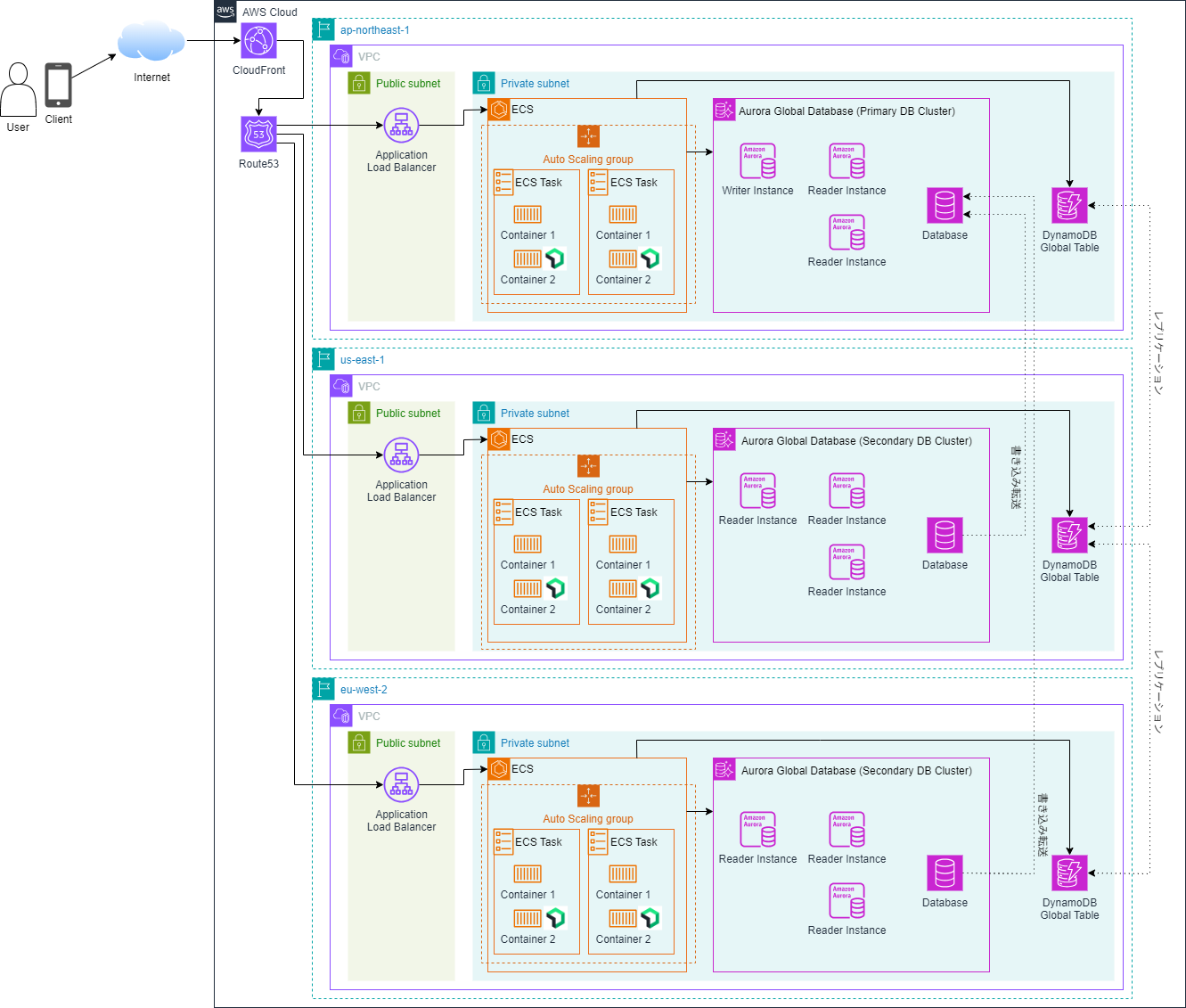Click the ECS service icon in us-east-1

point(499,439)
